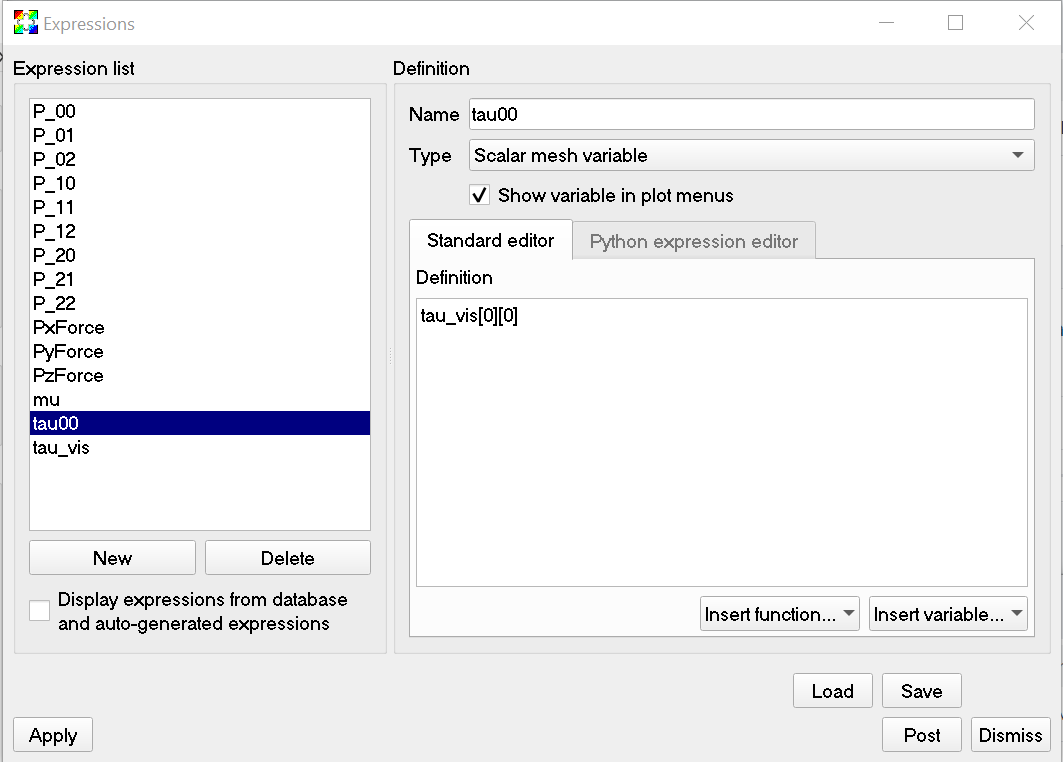Select P_00 in expression list

(200, 111)
